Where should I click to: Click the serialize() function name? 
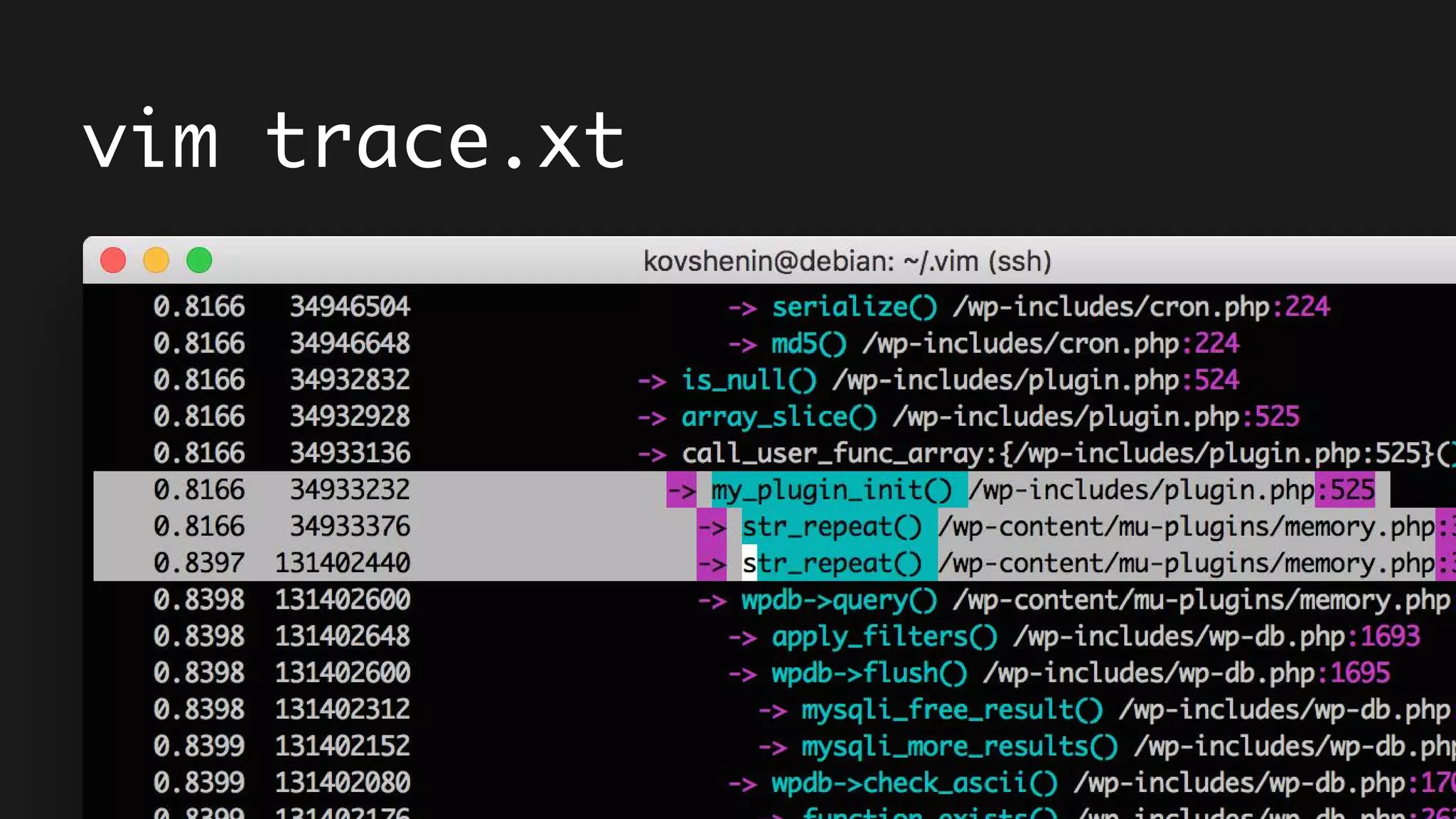pyautogui.click(x=855, y=307)
